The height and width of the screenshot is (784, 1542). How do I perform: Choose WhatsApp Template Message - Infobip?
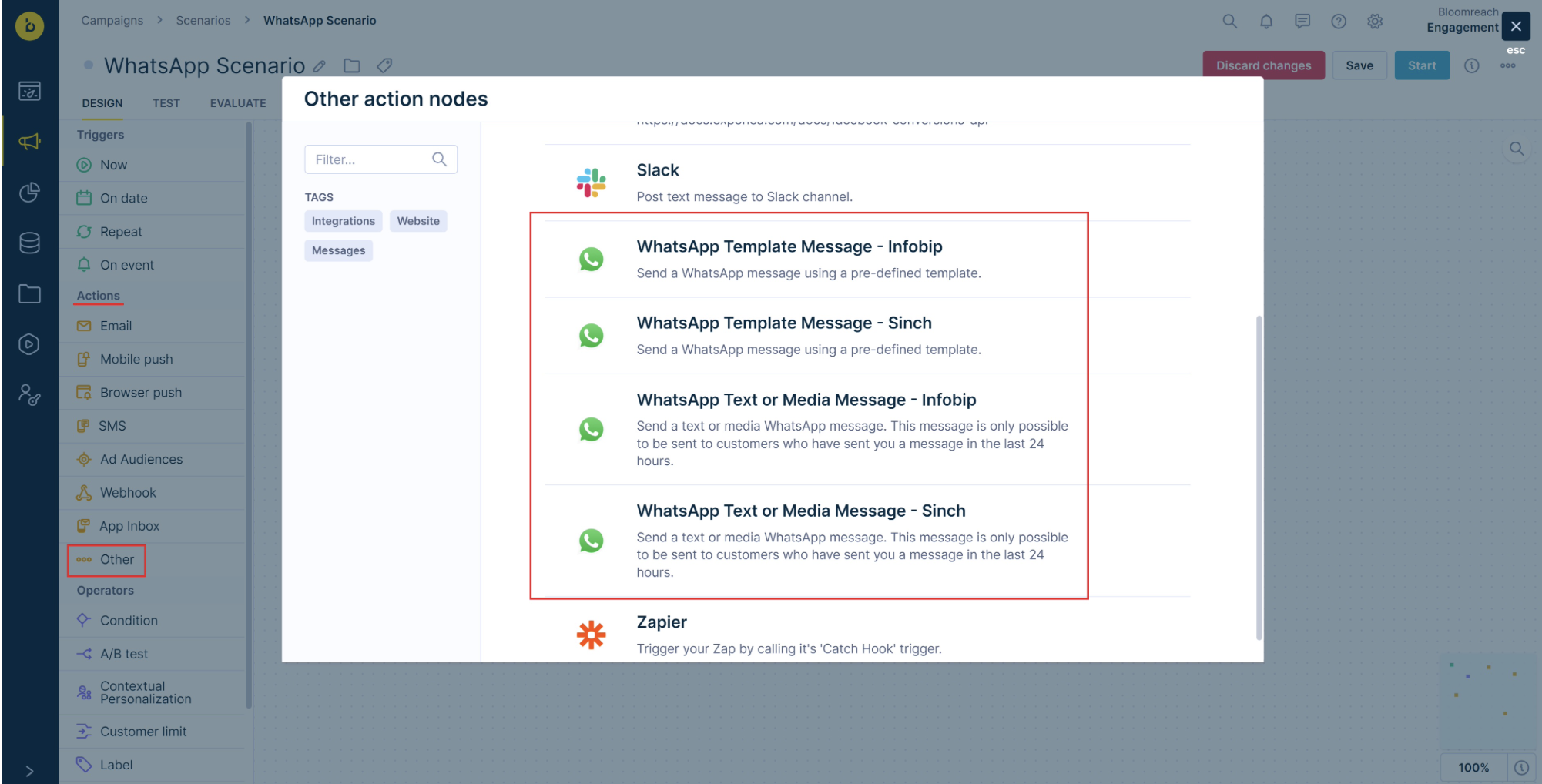(867, 259)
